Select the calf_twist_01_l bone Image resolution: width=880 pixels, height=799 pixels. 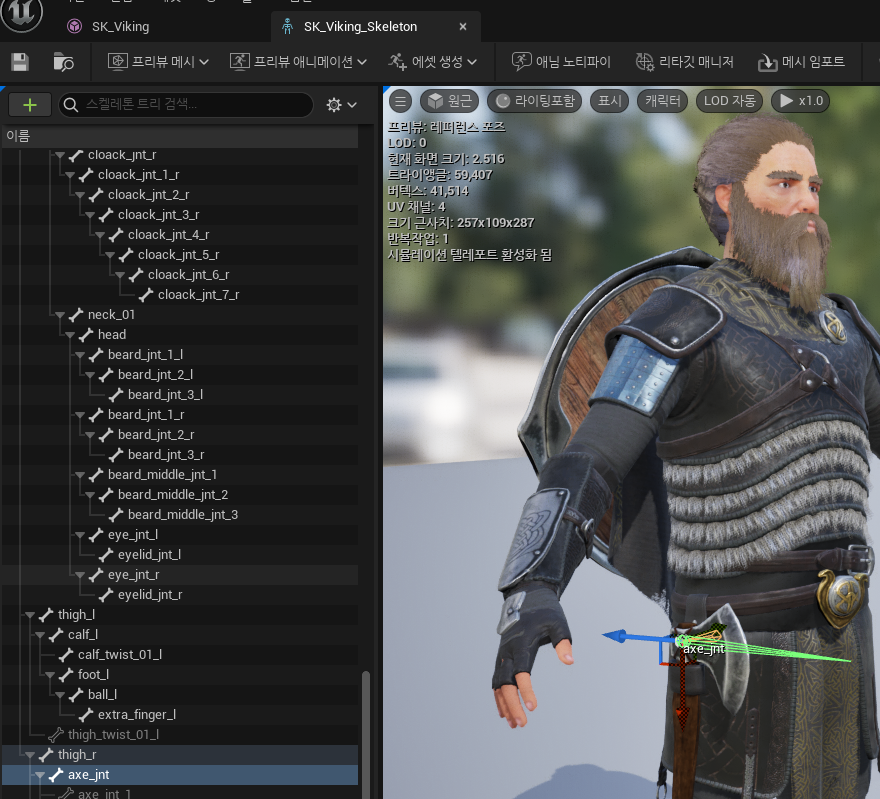click(x=120, y=655)
